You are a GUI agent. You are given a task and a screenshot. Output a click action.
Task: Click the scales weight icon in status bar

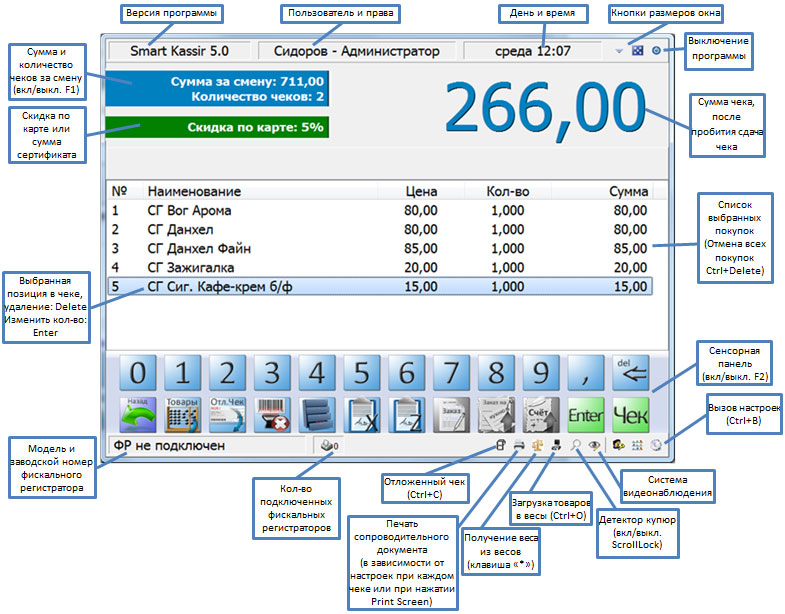click(x=537, y=446)
